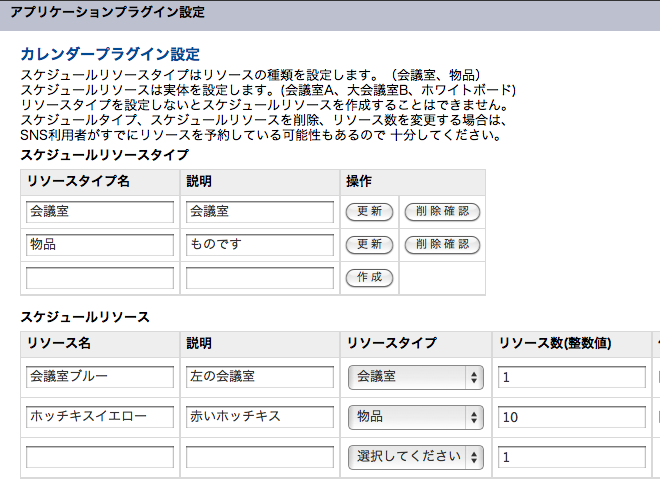Click resource type name field containing 物品
The height and width of the screenshot is (488, 660).
(x=100, y=245)
